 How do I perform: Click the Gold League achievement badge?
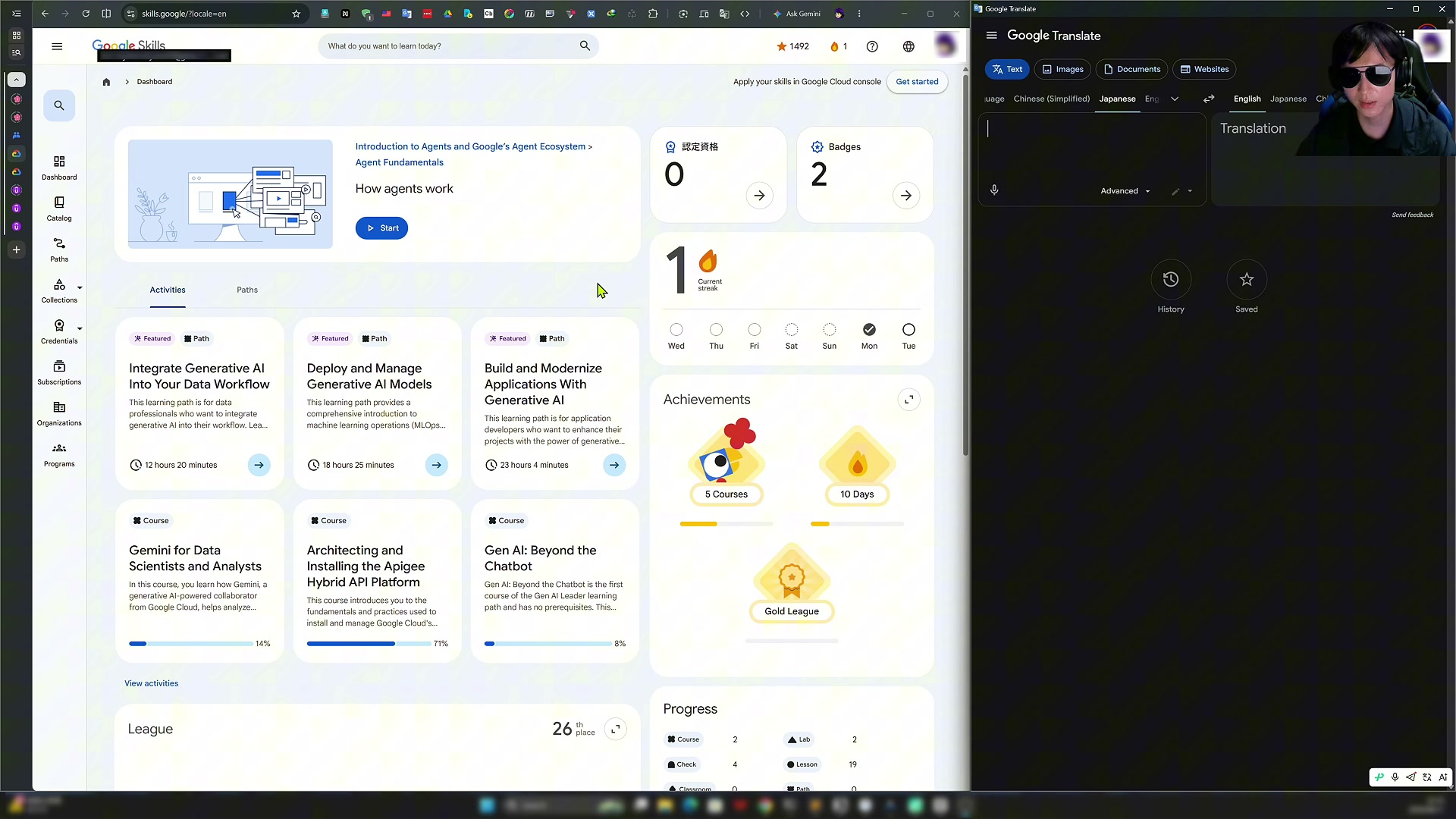792,583
